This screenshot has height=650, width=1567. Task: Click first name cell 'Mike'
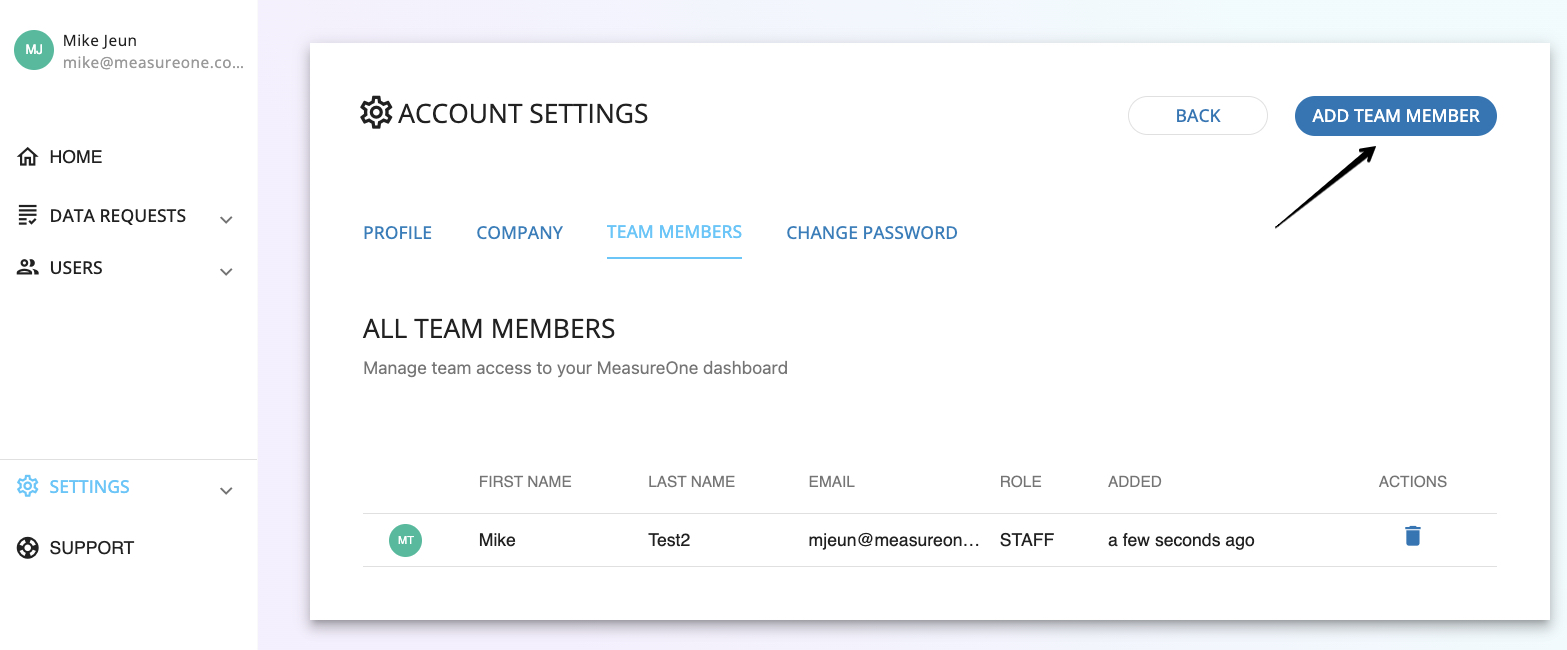coord(497,540)
